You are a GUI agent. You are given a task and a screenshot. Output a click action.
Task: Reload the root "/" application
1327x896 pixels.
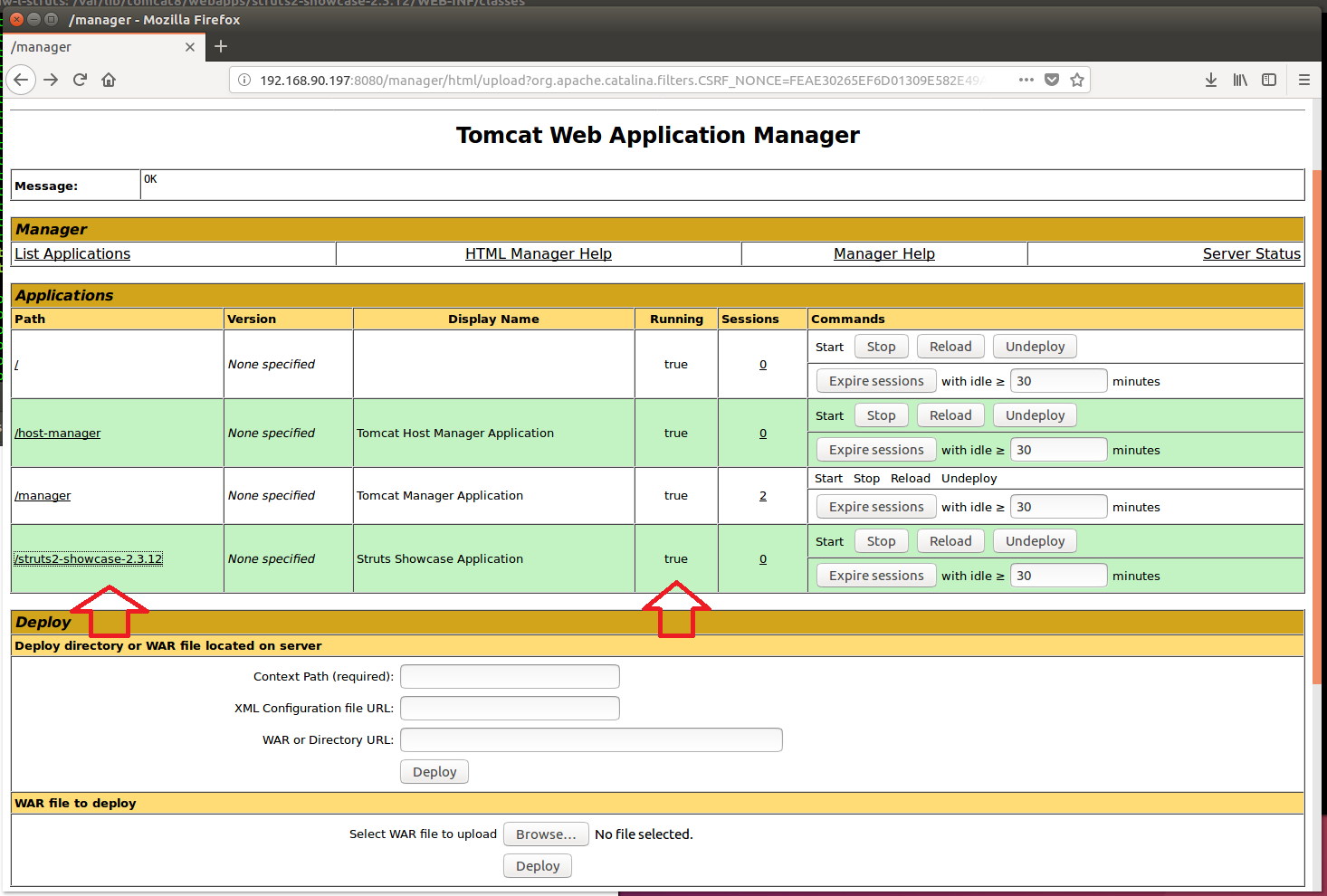click(950, 347)
